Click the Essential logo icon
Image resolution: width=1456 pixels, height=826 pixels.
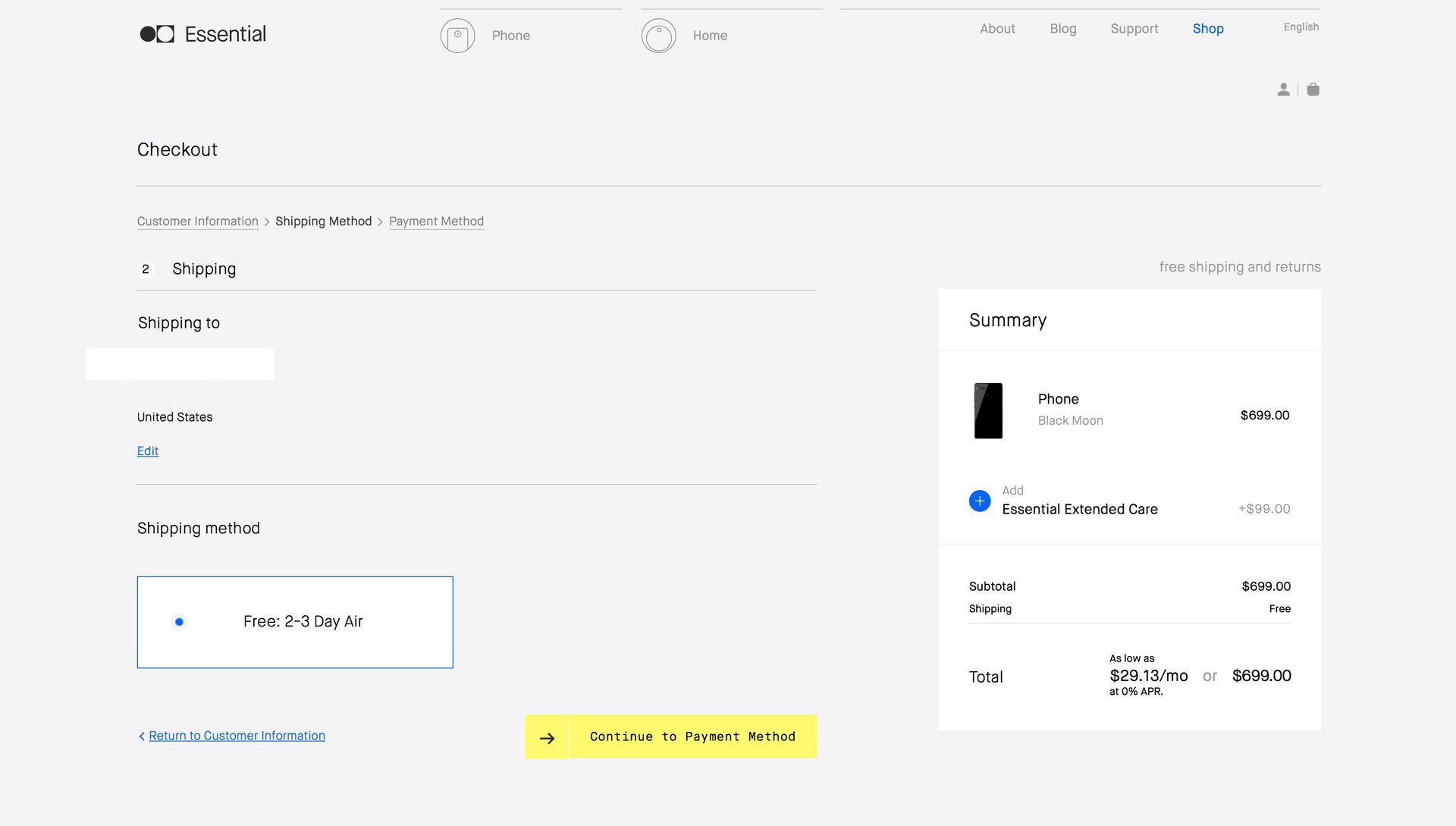pos(157,34)
